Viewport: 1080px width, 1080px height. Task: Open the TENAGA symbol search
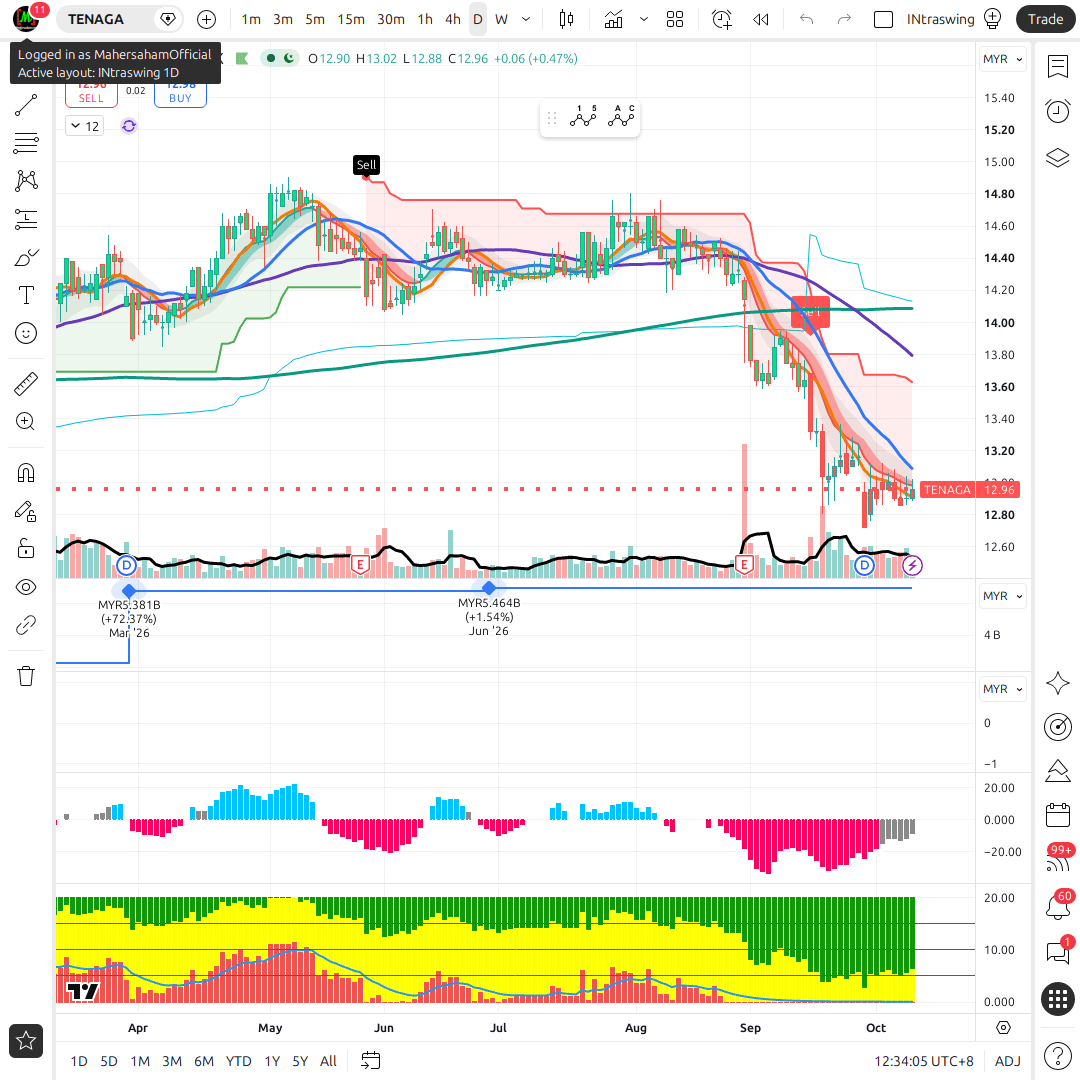96,19
